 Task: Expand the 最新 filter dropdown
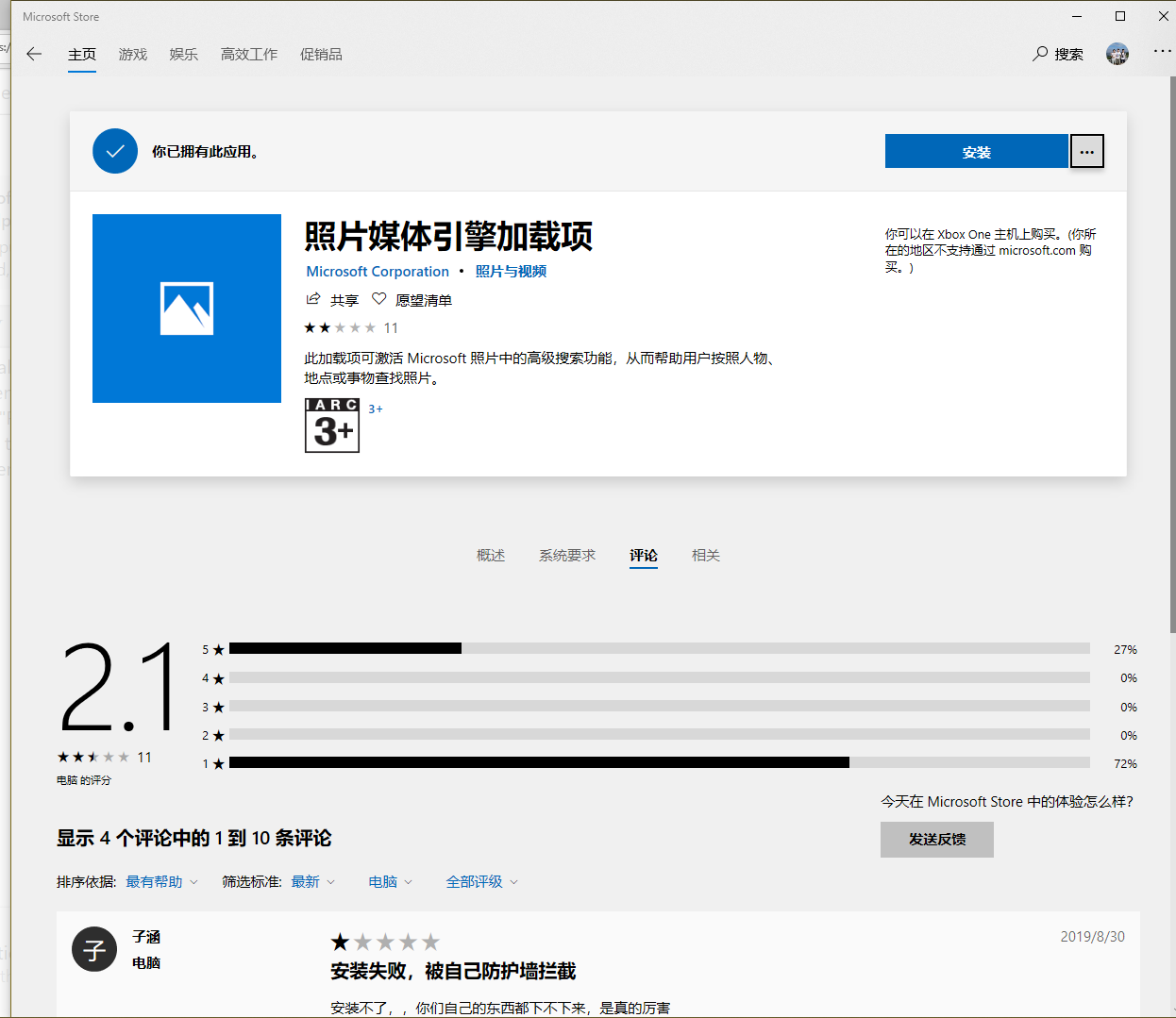pyautogui.click(x=312, y=882)
